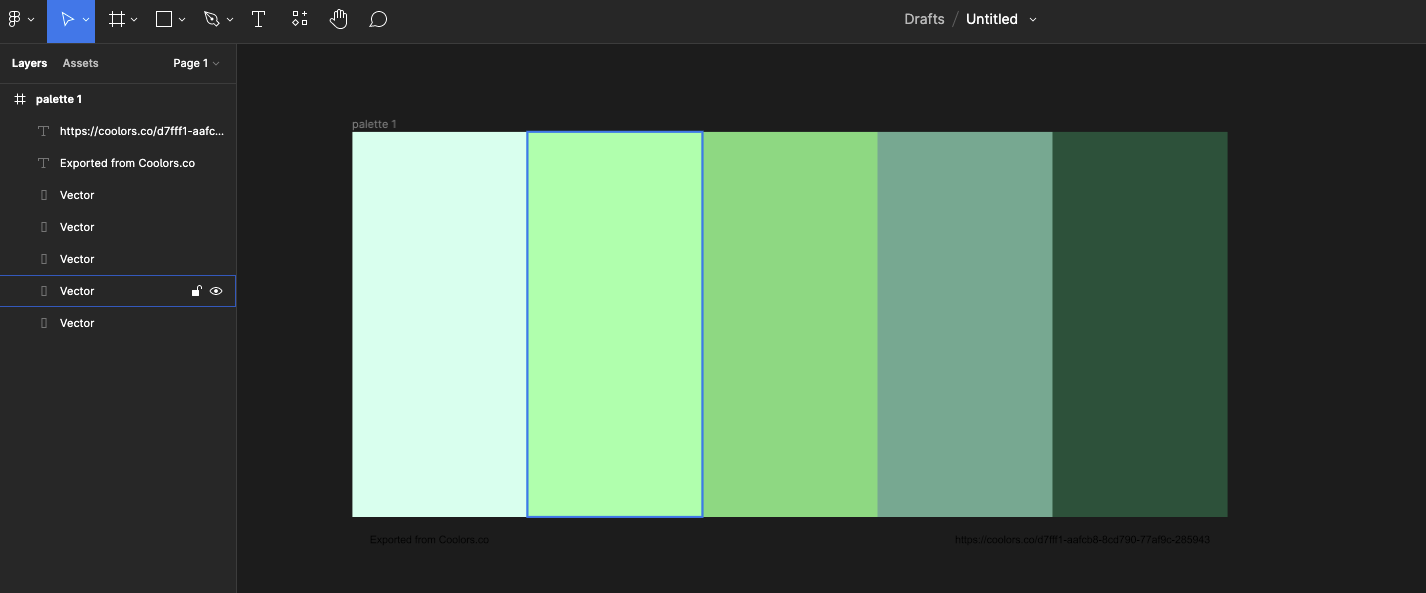Open the main menu dropdown chevron

pos(31,20)
